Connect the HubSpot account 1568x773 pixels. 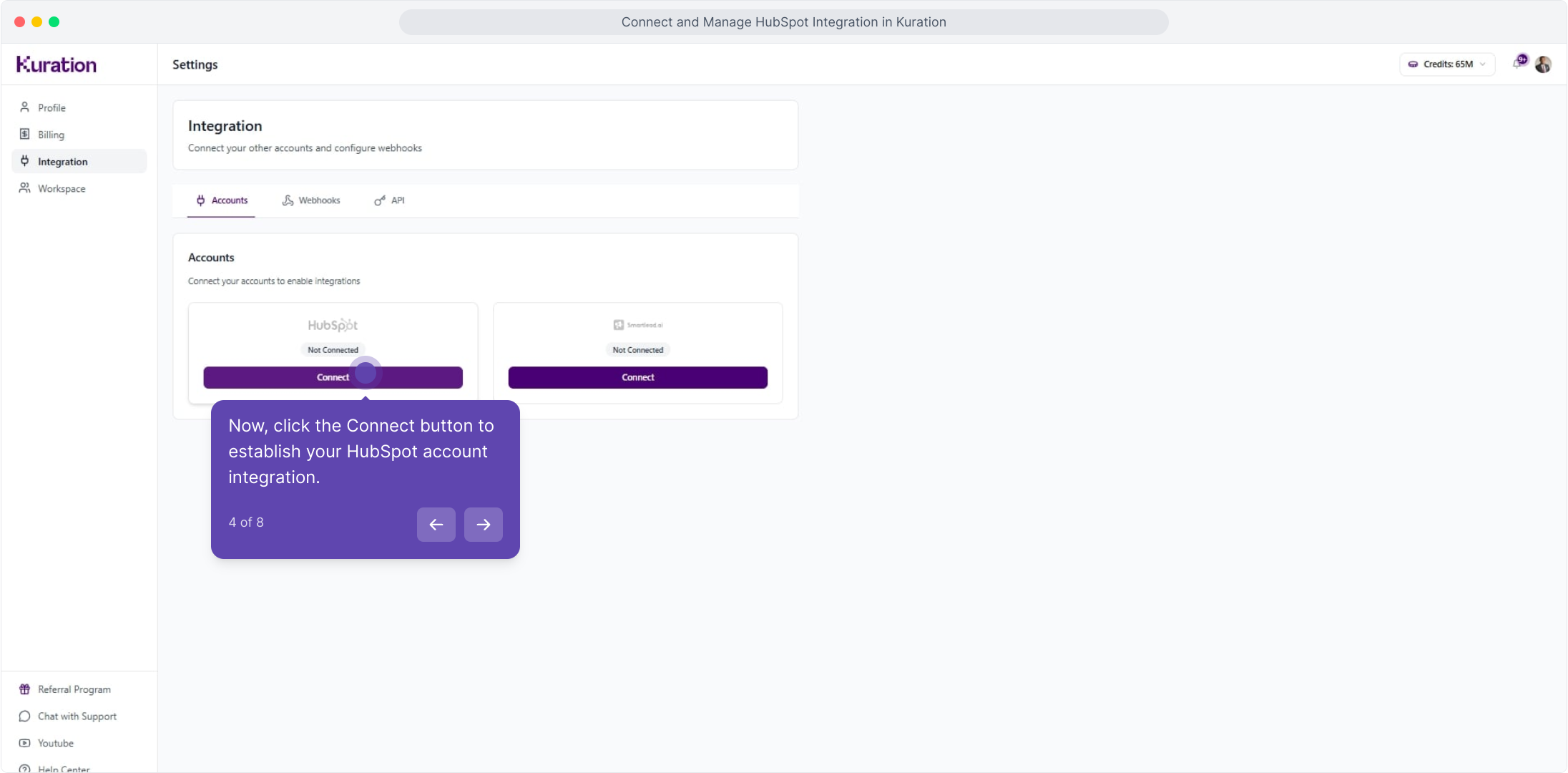coord(333,377)
